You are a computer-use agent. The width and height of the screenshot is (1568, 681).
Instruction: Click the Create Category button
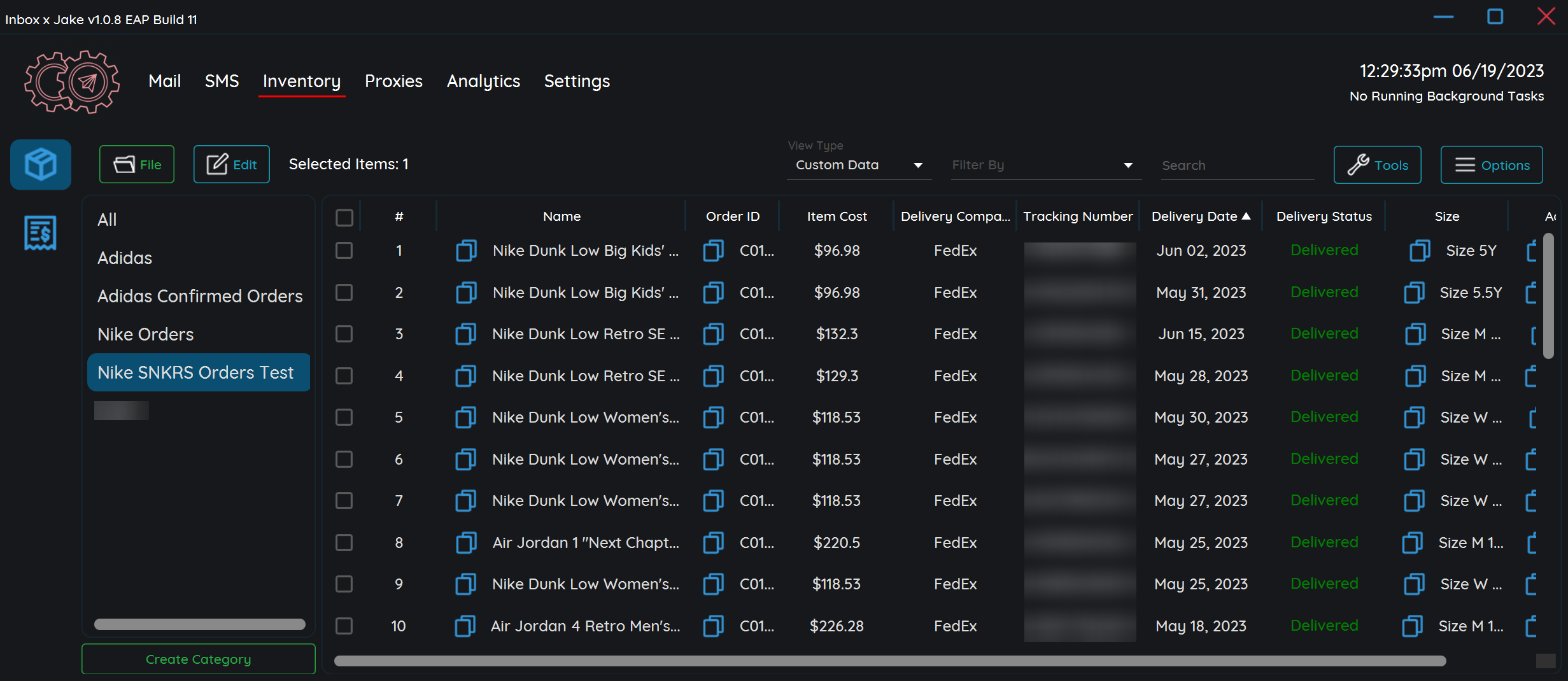coord(199,659)
